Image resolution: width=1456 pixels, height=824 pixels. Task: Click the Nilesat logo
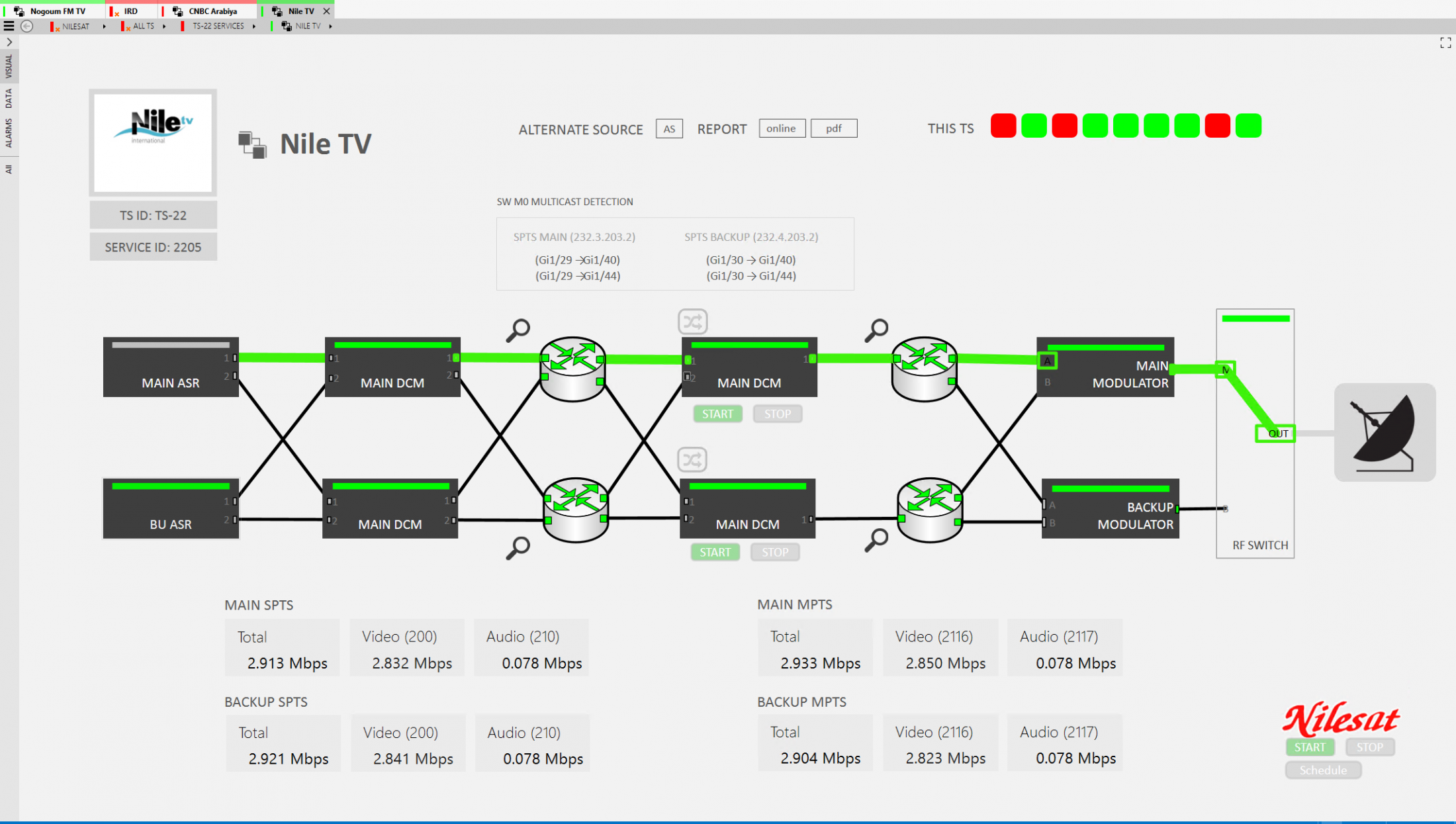pyautogui.click(x=1341, y=719)
